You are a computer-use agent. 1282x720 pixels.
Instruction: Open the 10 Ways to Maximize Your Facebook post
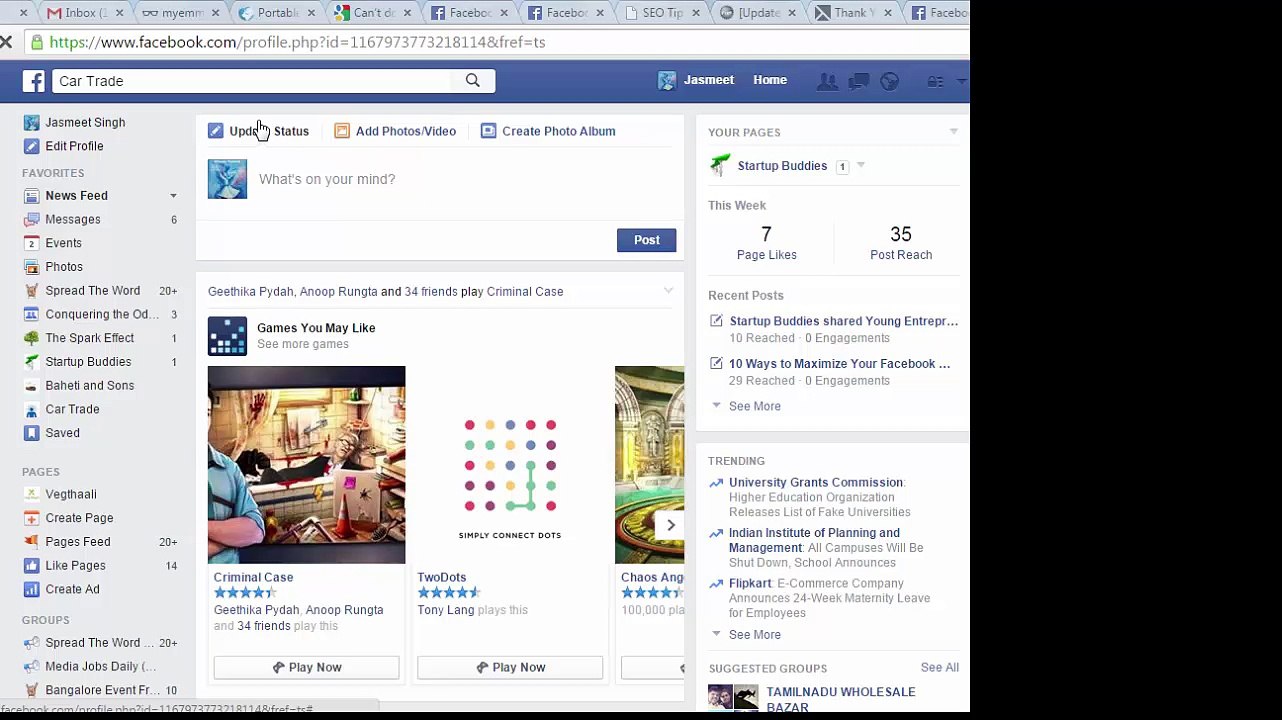(x=840, y=364)
